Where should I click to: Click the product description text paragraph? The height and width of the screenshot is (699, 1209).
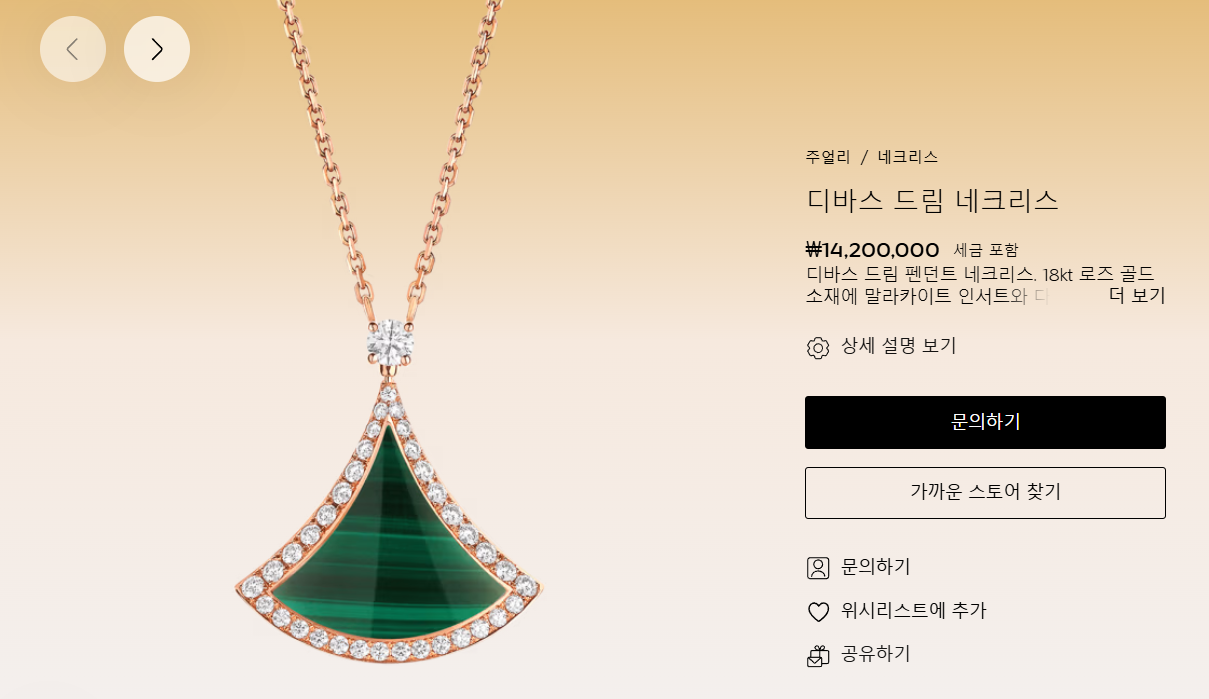(985, 285)
